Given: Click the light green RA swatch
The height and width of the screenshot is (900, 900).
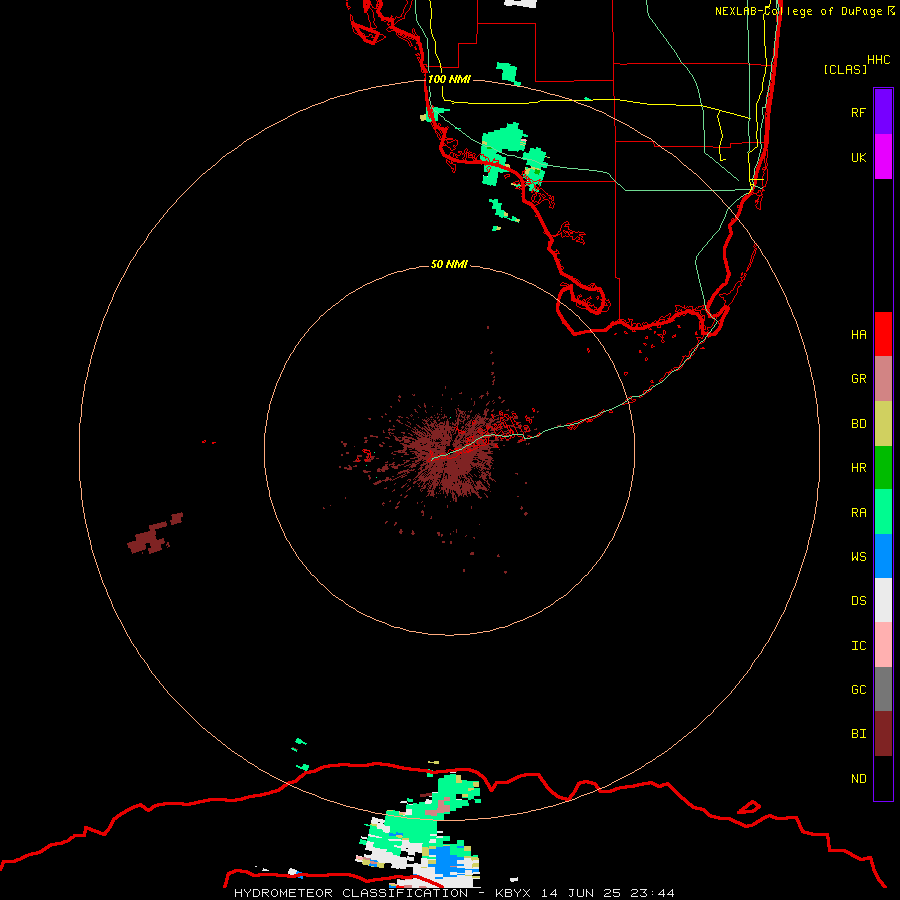Looking at the screenshot, I should 883,512.
